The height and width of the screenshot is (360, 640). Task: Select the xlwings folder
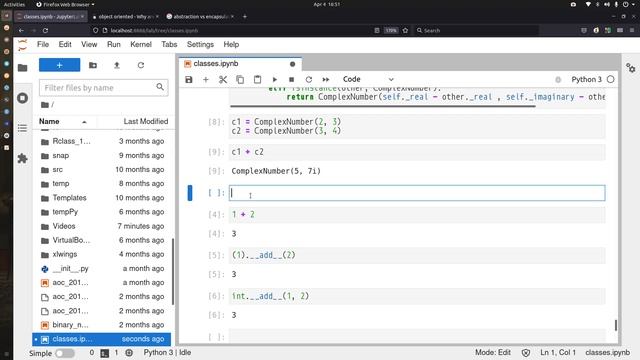coord(103,254)
